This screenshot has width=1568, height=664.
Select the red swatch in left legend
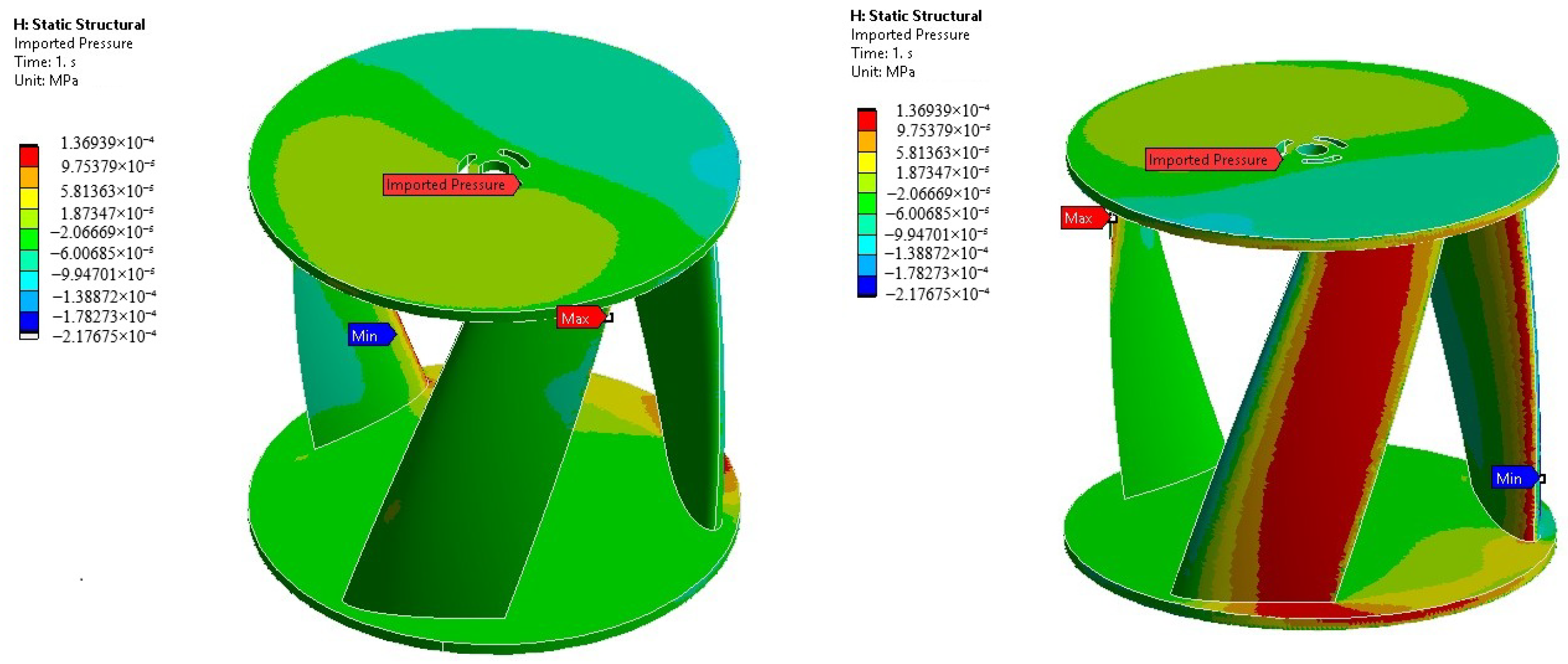28,157
